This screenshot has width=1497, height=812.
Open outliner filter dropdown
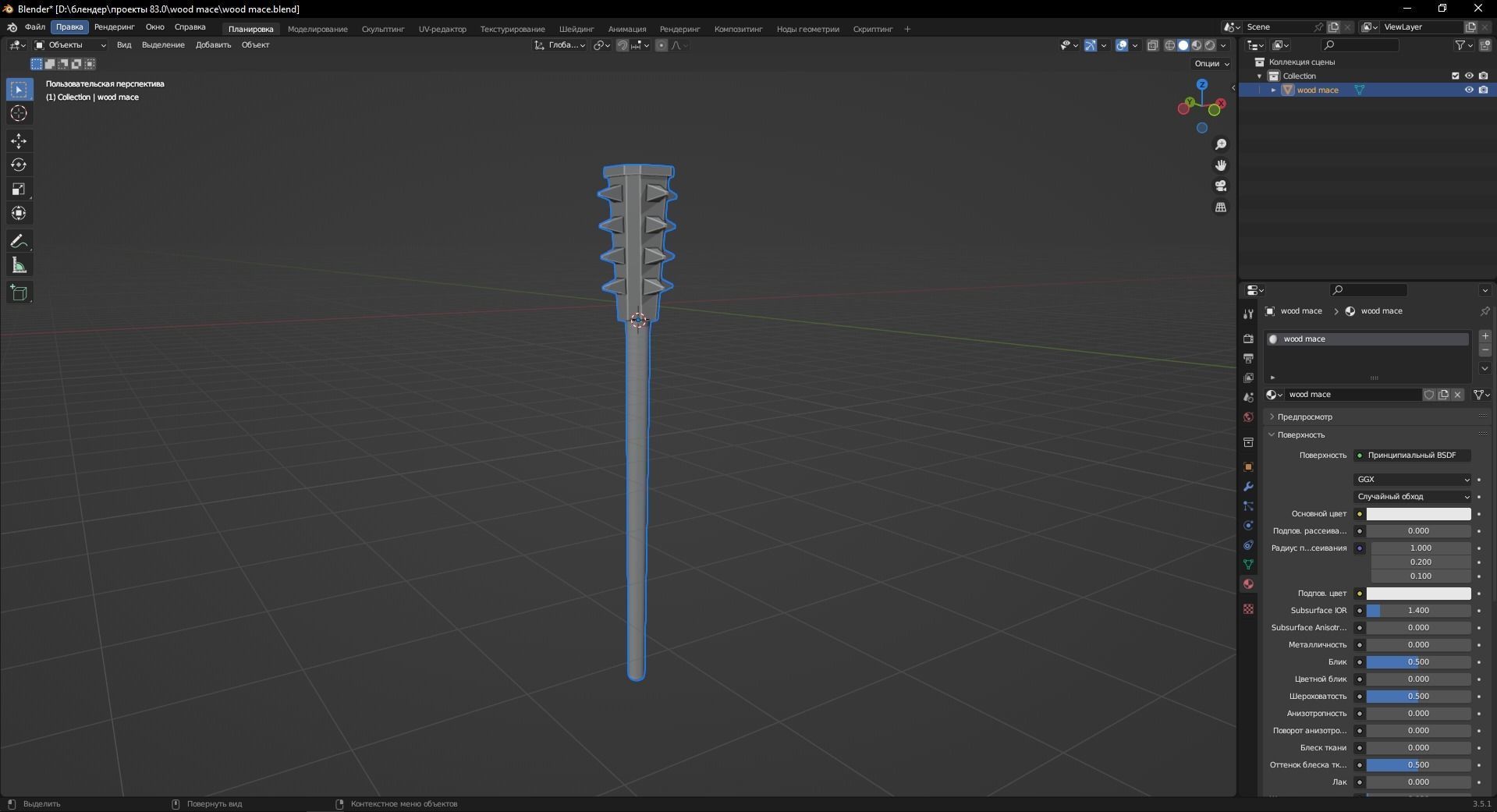[x=1464, y=45]
